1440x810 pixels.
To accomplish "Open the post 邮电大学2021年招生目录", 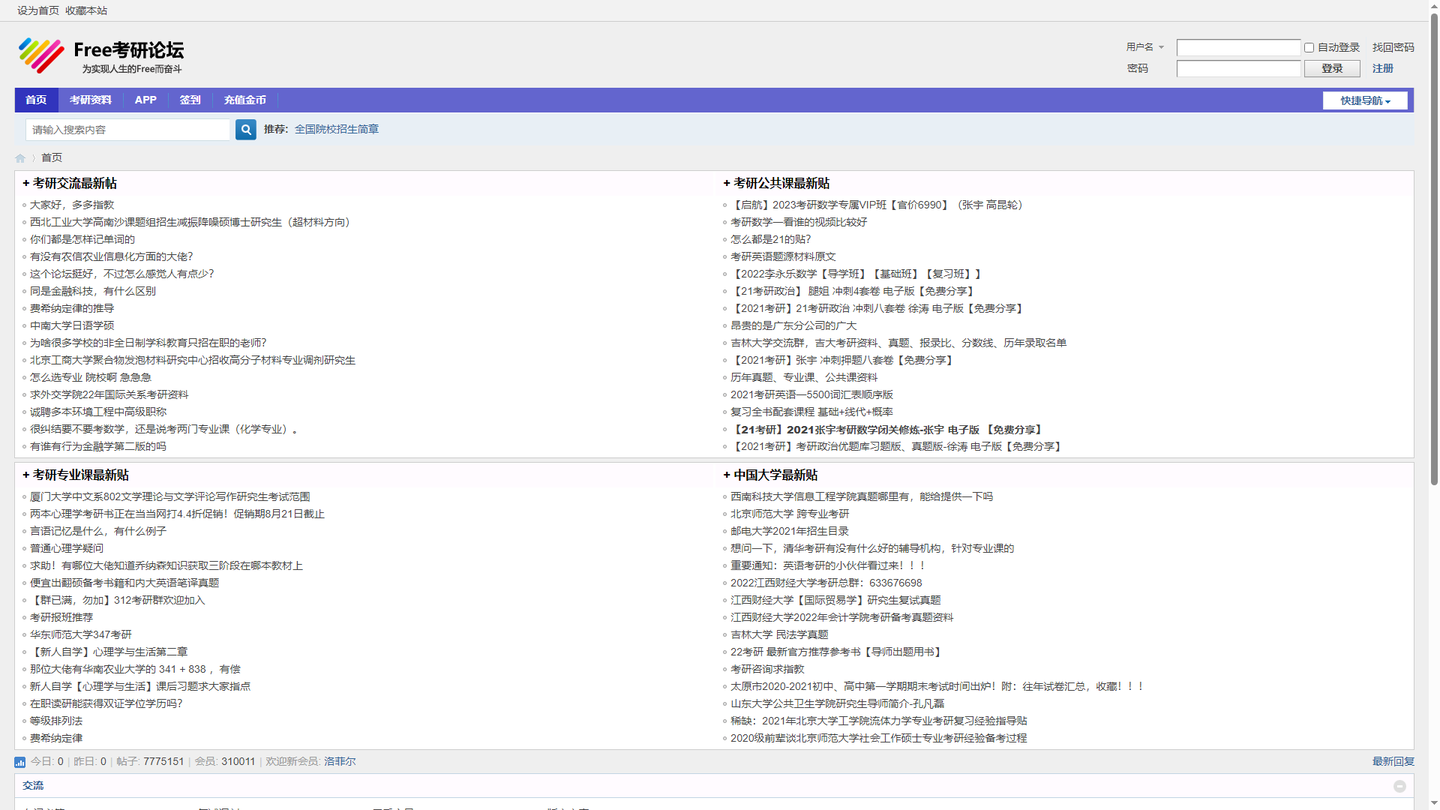I will (x=790, y=531).
